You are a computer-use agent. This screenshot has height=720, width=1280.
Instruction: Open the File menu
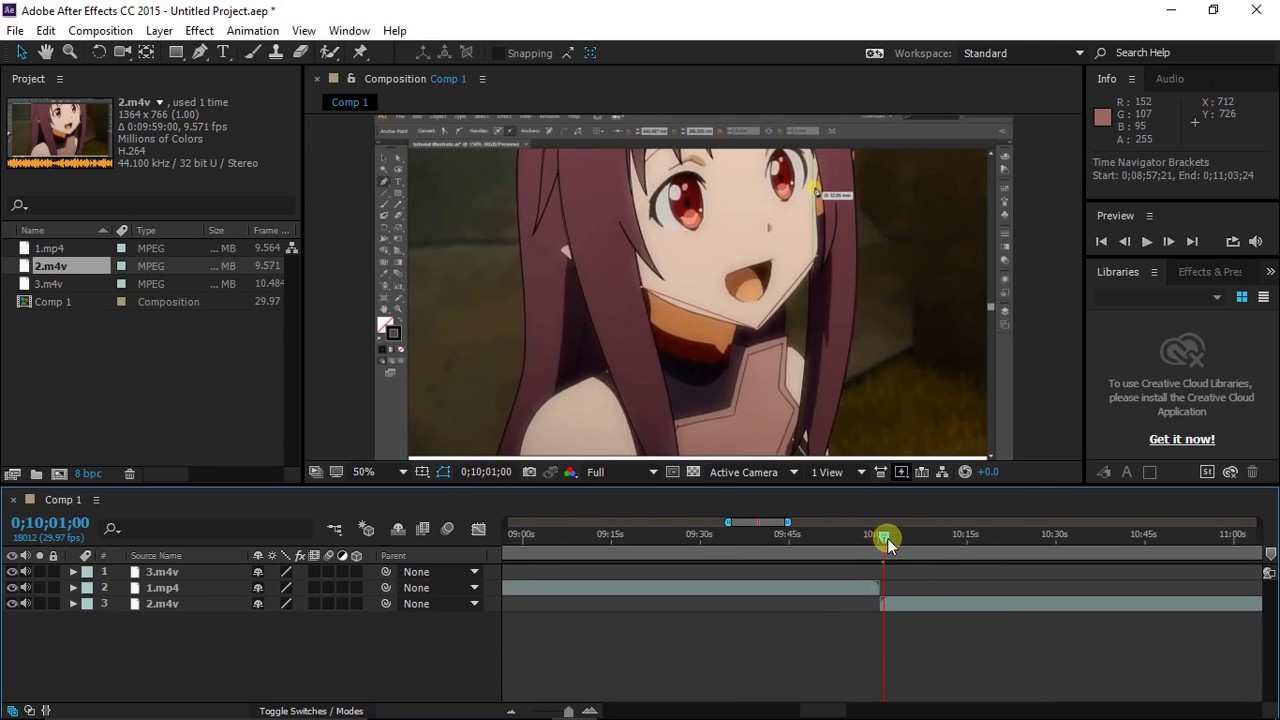pyautogui.click(x=15, y=31)
